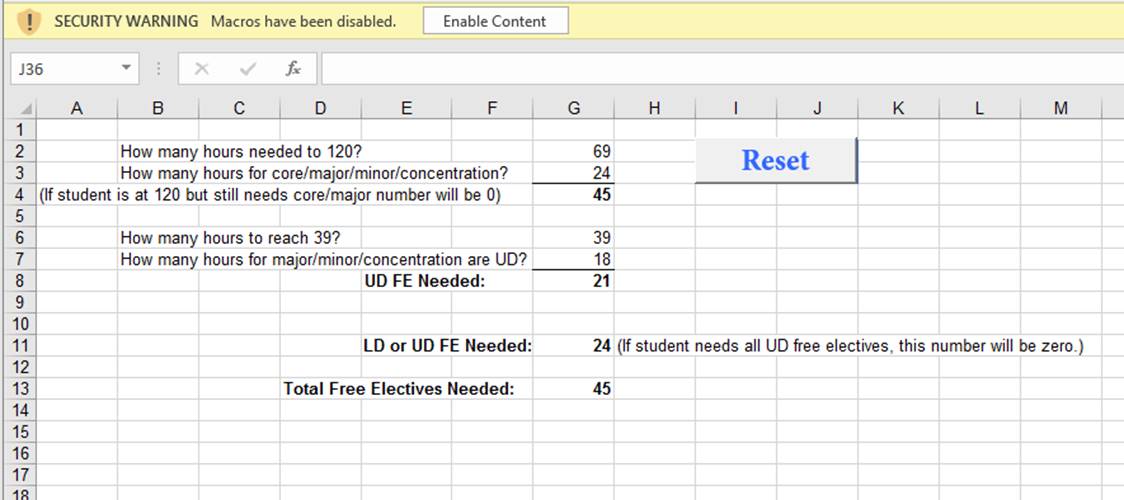The height and width of the screenshot is (500, 1124).
Task: Select column G header
Action: tap(573, 109)
